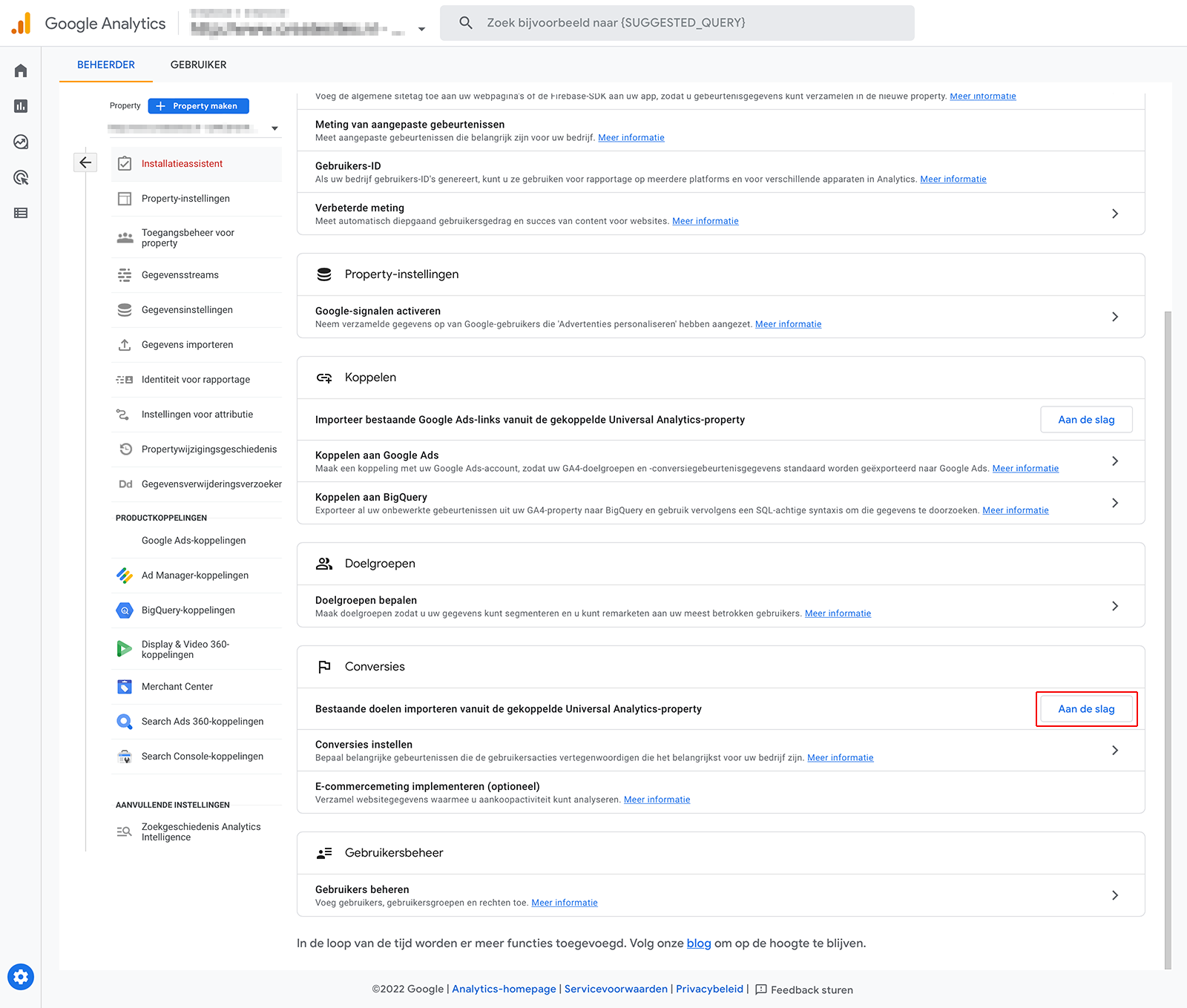This screenshot has height=1008, width=1187.
Task: Click Aan de slag for doelen importeren
Action: click(x=1086, y=709)
